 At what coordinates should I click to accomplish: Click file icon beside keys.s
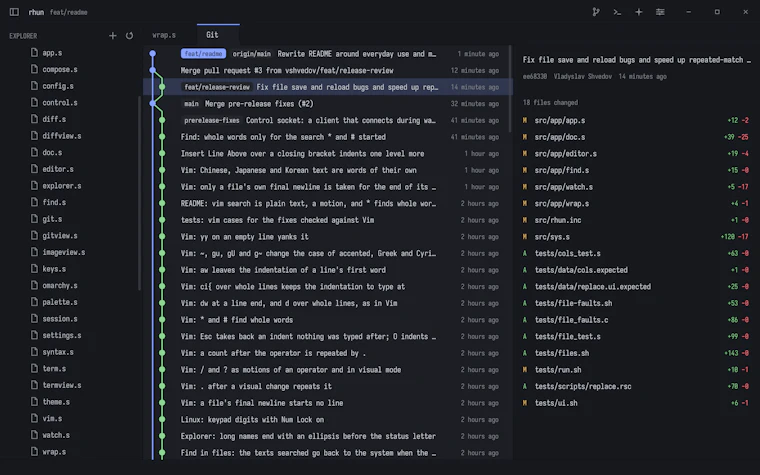(34, 268)
